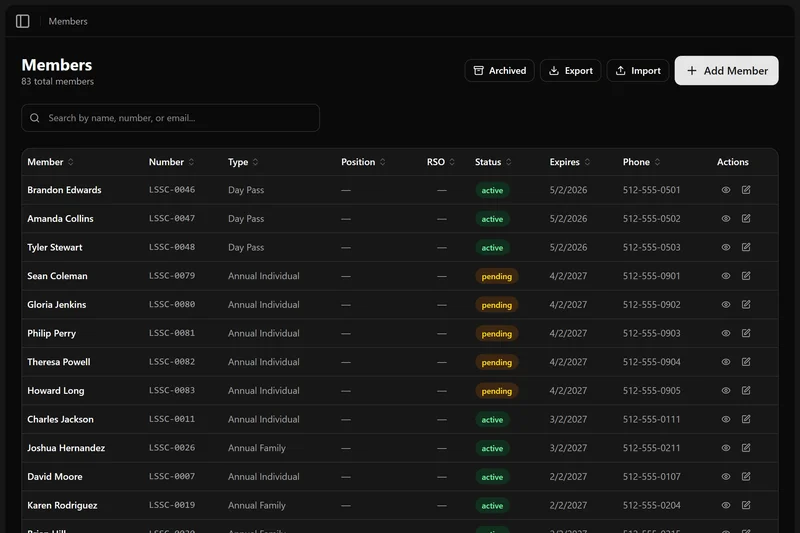View Karen Rodriguez details eye icon
Image resolution: width=800 pixels, height=533 pixels.
coord(726,505)
